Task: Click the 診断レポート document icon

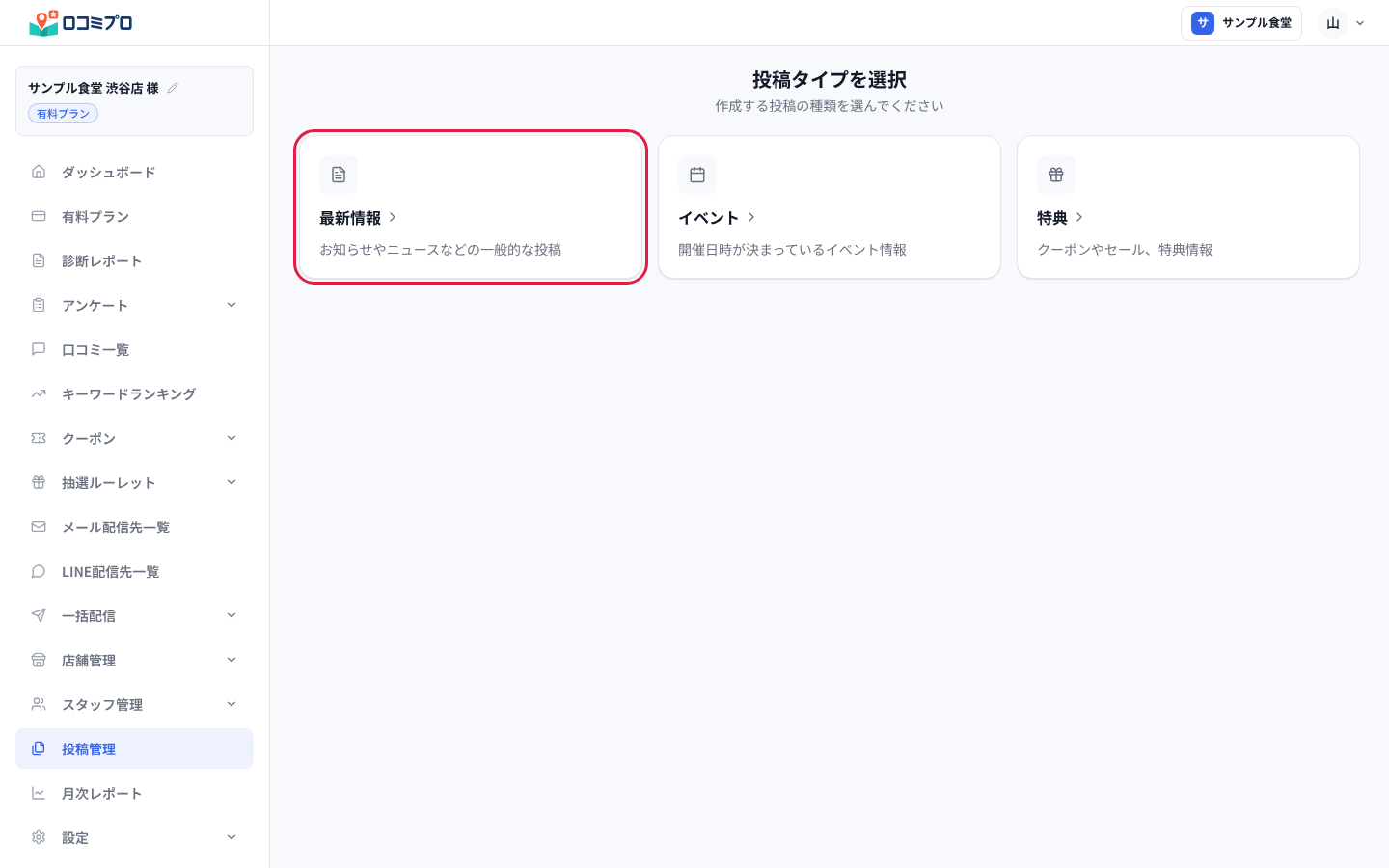Action: pyautogui.click(x=39, y=260)
